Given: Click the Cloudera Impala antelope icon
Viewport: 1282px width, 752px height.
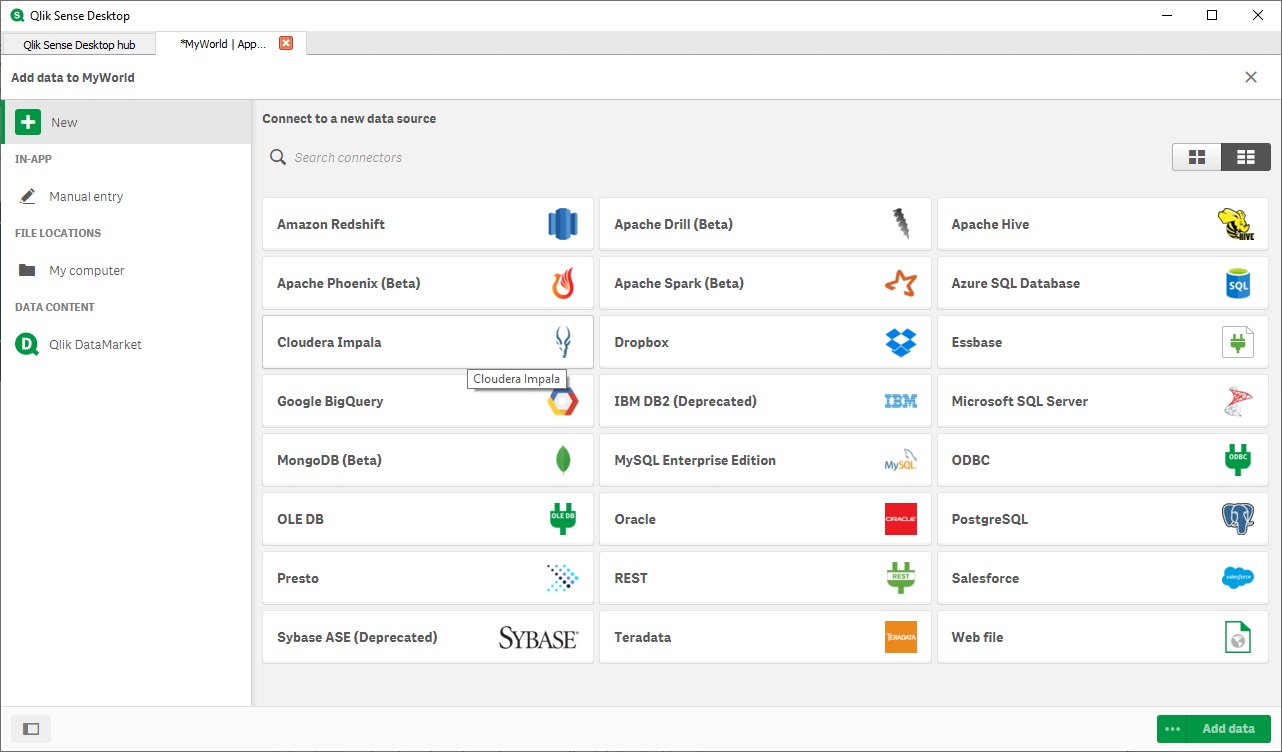Looking at the screenshot, I should pos(564,342).
